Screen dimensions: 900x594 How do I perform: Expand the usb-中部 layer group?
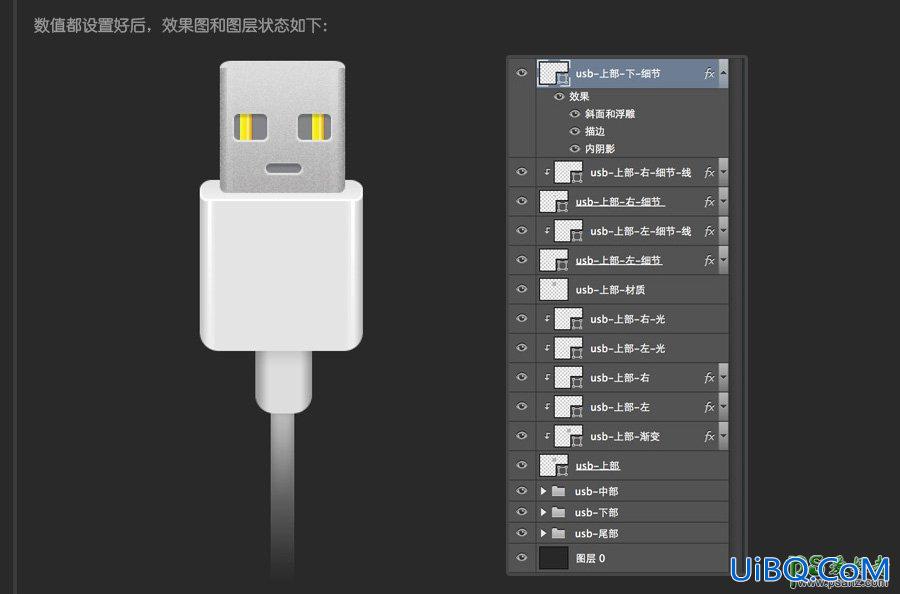(x=543, y=491)
